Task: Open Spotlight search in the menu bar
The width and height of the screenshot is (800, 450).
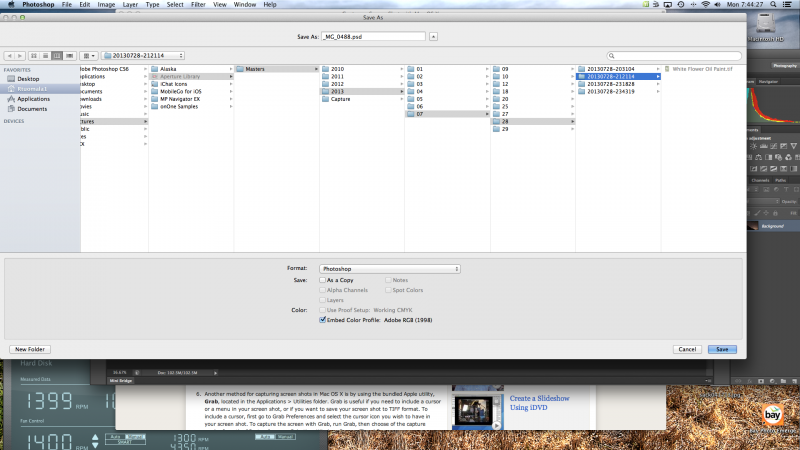Action: 773,5
